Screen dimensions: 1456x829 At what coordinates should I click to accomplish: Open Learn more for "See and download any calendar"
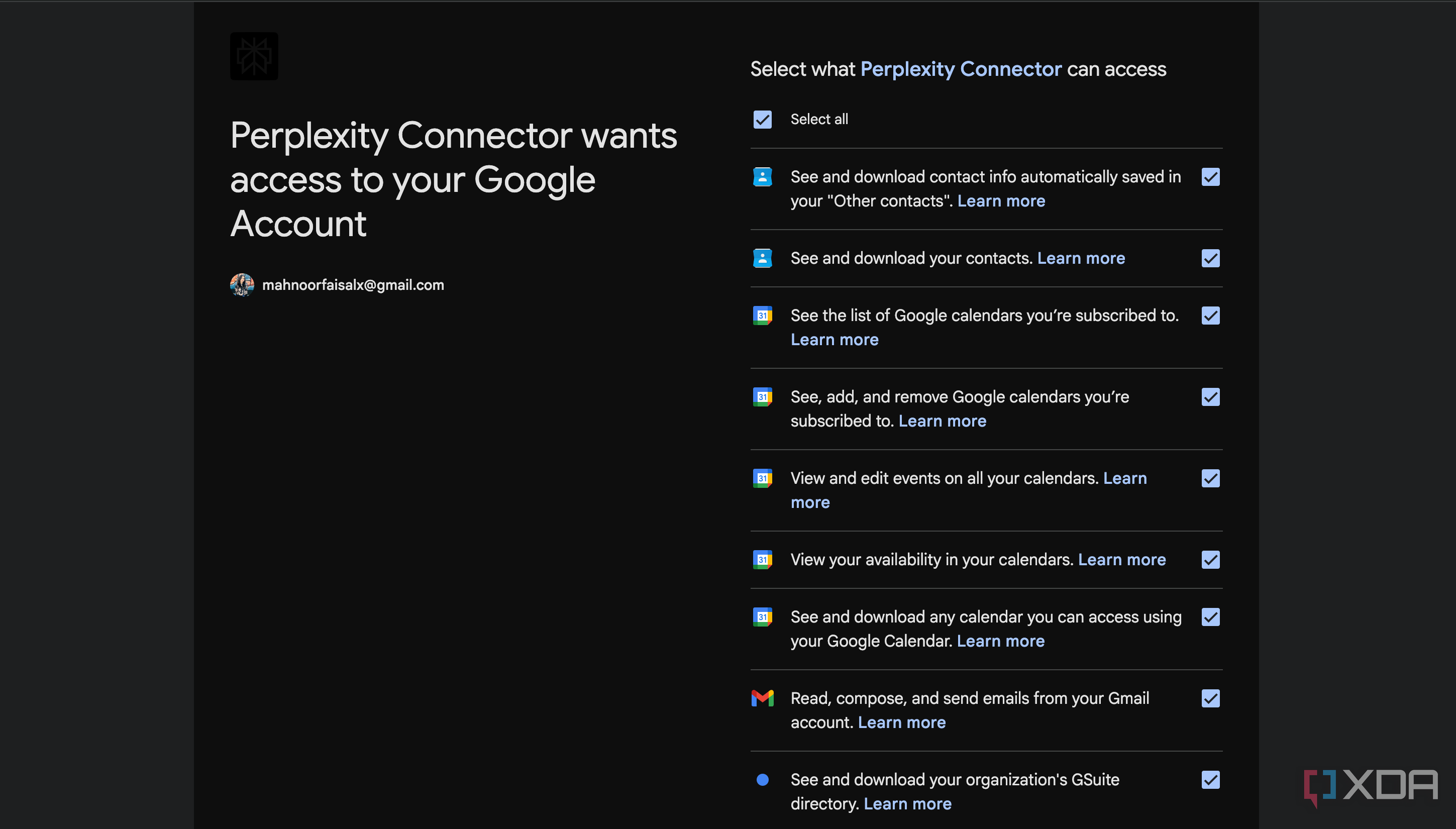coord(1001,641)
